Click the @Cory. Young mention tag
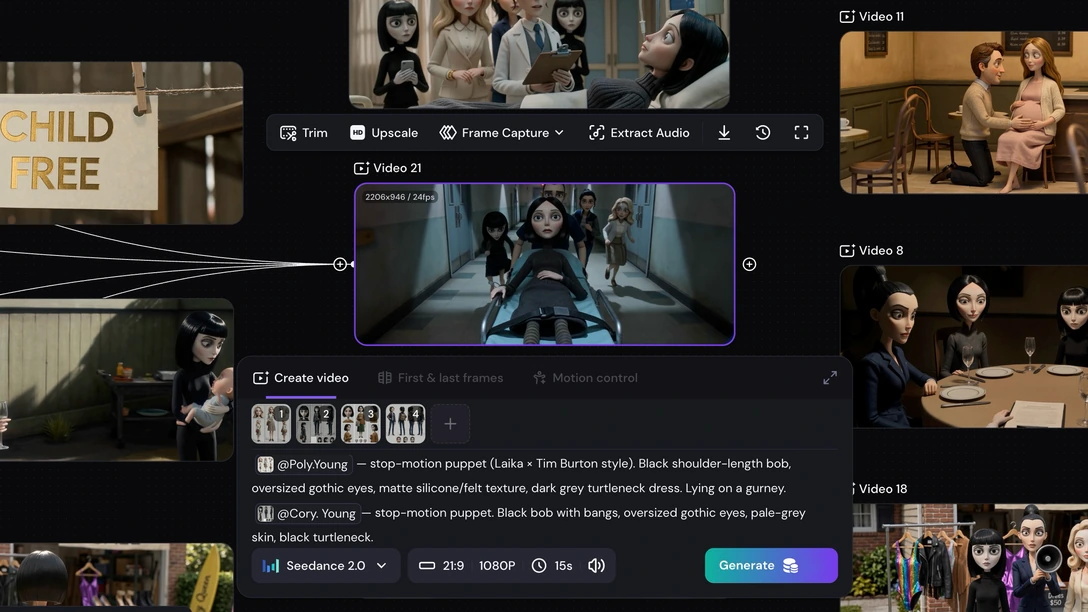 coord(307,513)
